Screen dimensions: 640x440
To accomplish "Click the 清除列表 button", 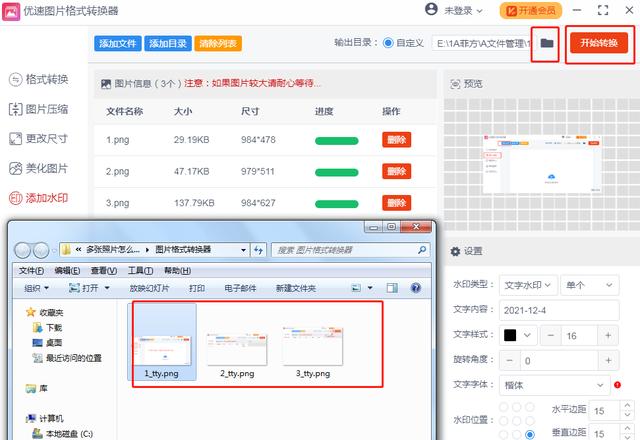I will click(218, 43).
